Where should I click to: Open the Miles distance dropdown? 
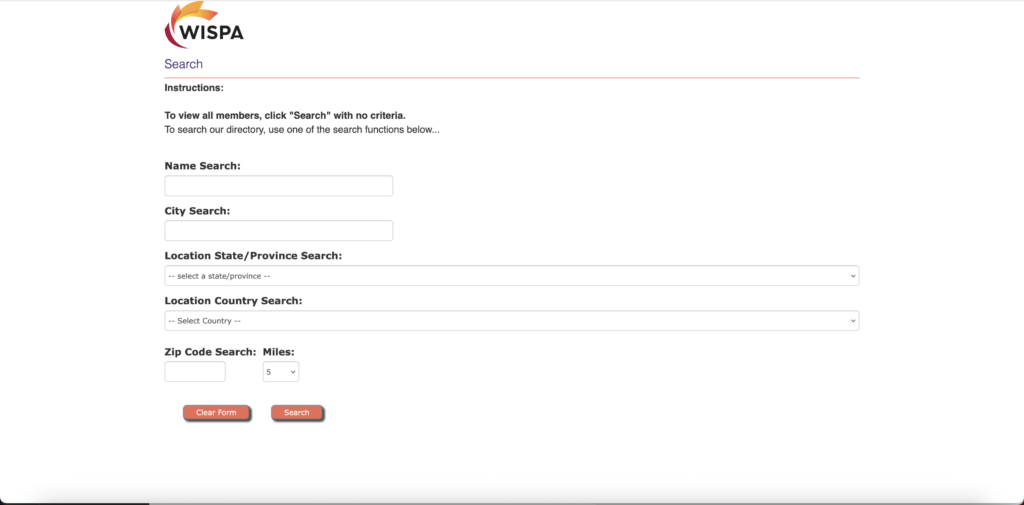pyautogui.click(x=280, y=372)
